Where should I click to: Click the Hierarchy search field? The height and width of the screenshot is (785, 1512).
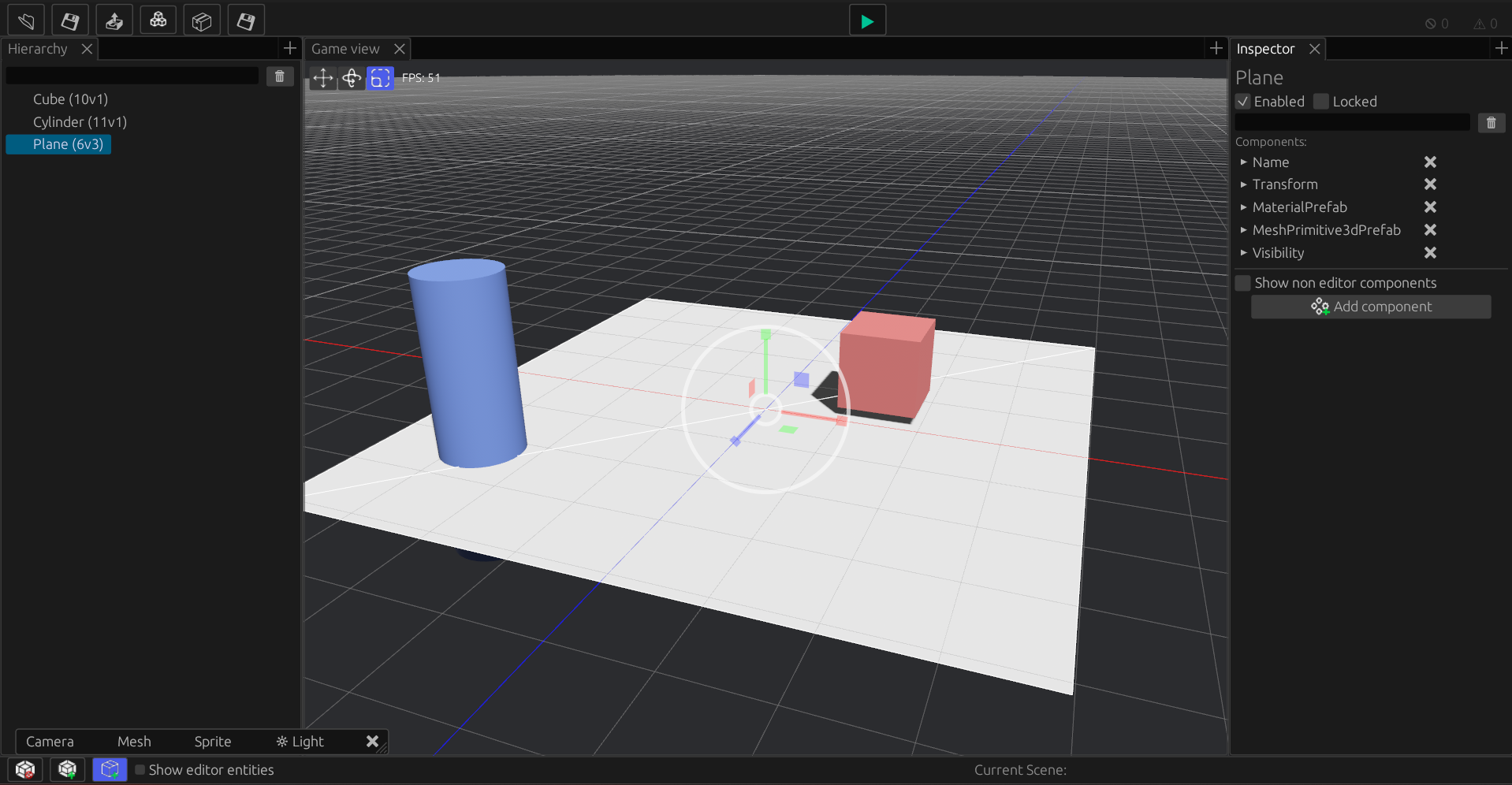[x=132, y=76]
